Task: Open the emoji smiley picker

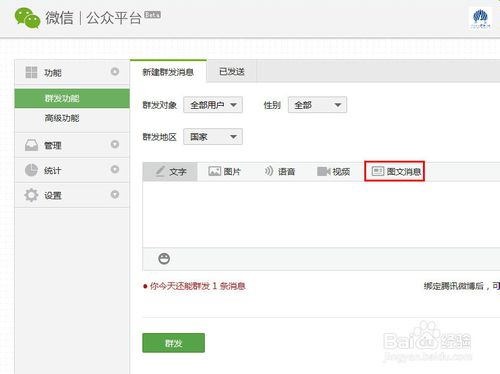Action: pos(164,259)
